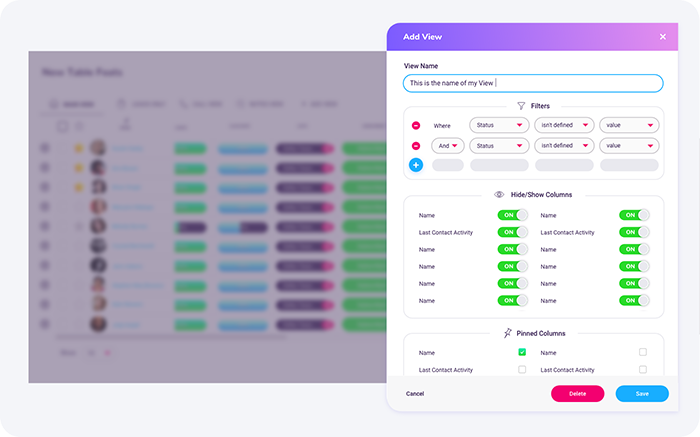Open isn't defined dropdown in And row

[x=564, y=146]
